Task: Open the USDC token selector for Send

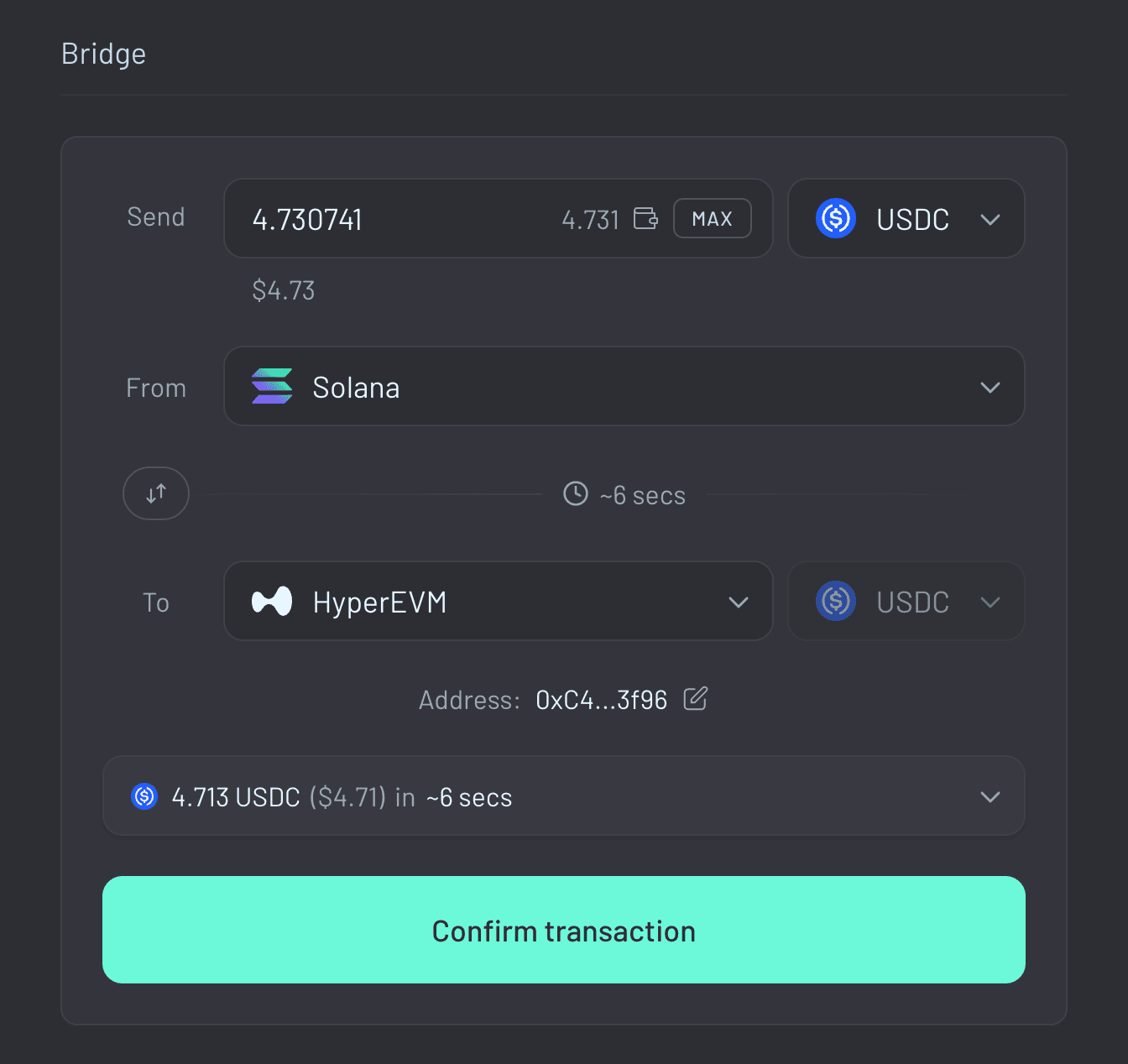Action: click(906, 218)
